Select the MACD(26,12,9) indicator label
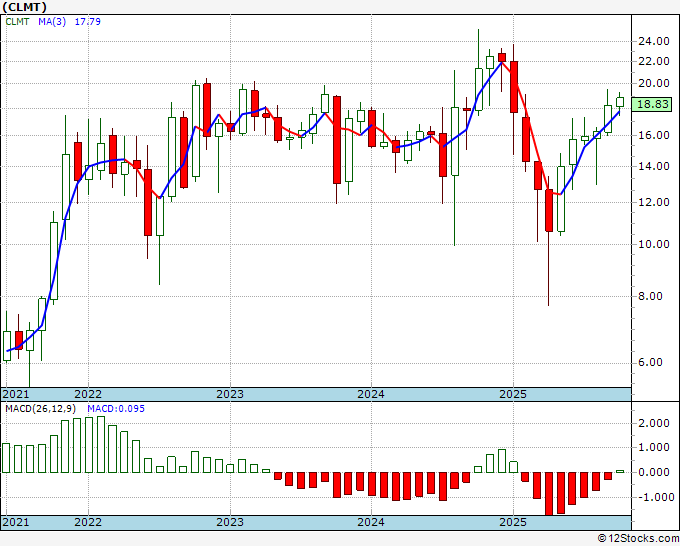680x546 pixels. 41,409
